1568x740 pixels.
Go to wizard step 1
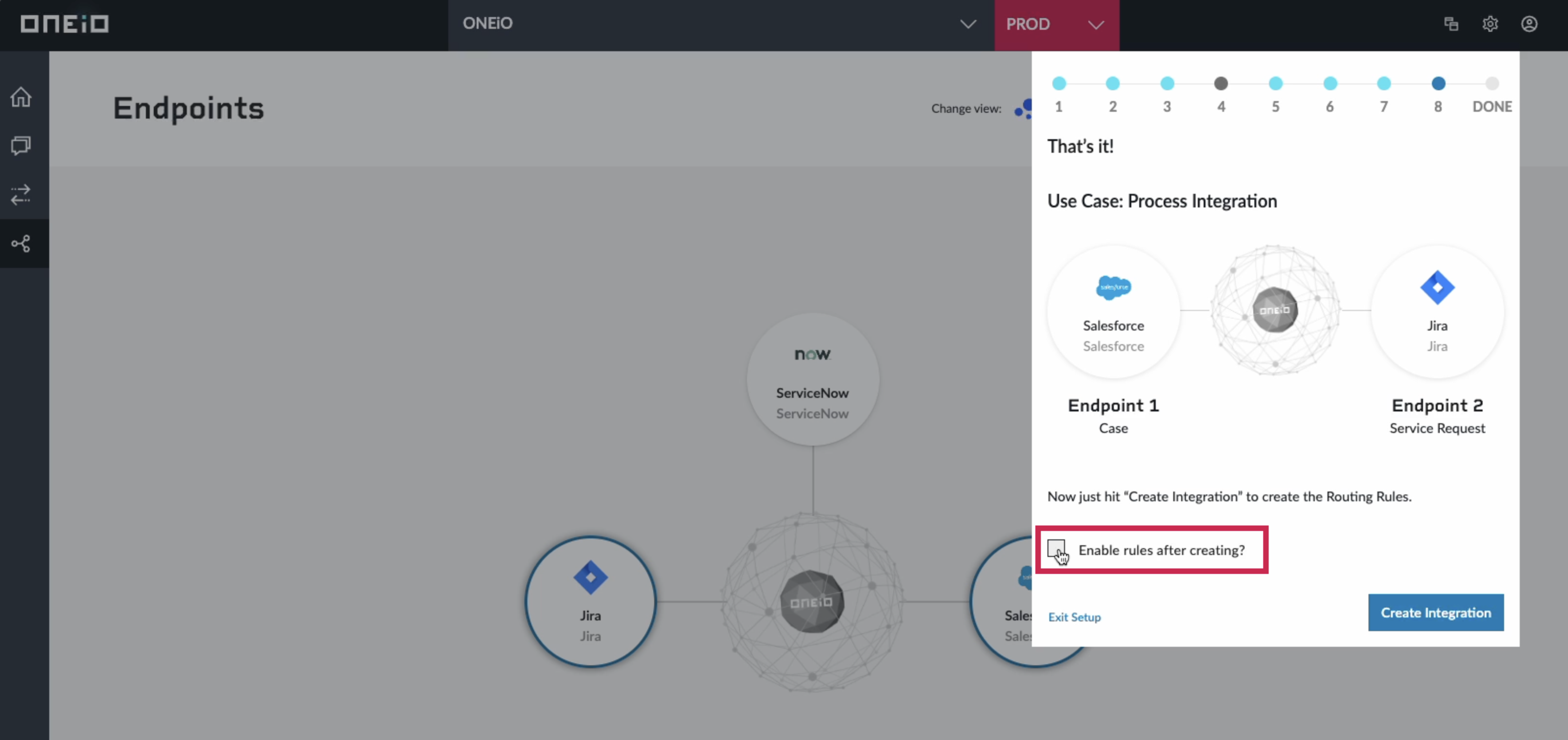pos(1059,83)
